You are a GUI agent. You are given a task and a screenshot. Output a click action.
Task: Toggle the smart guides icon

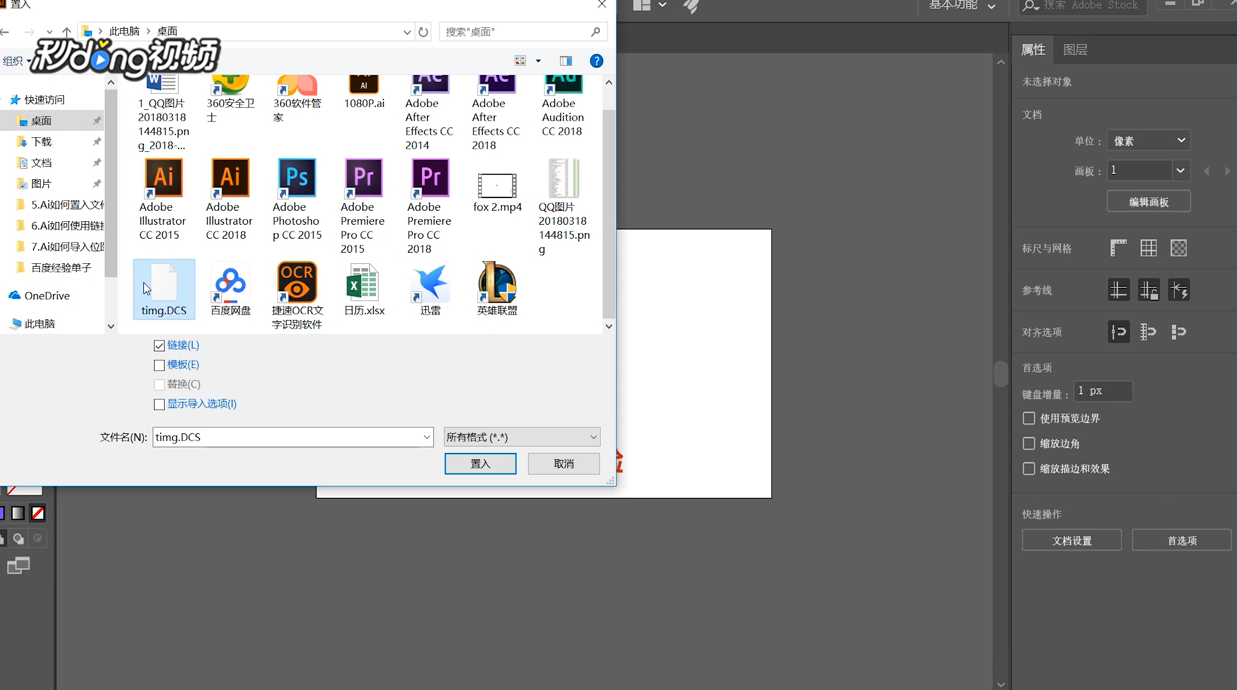pyautogui.click(x=1179, y=290)
